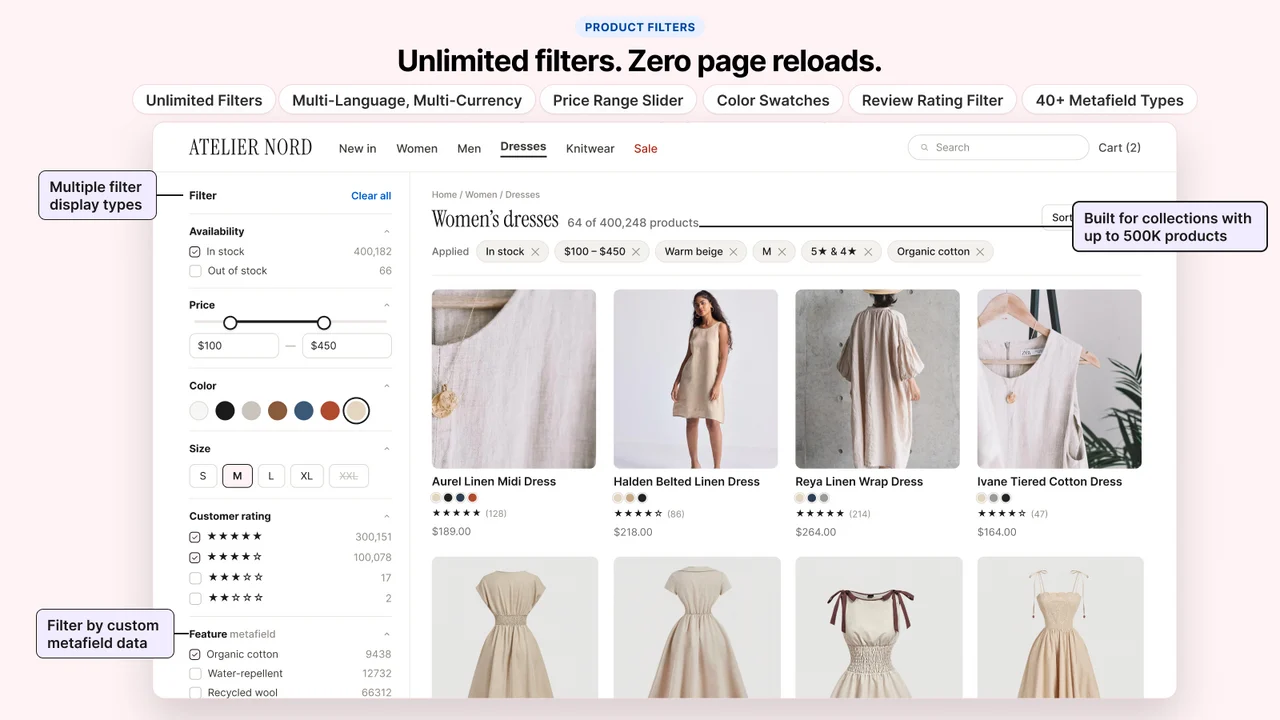Open the New in menu

[x=357, y=149]
